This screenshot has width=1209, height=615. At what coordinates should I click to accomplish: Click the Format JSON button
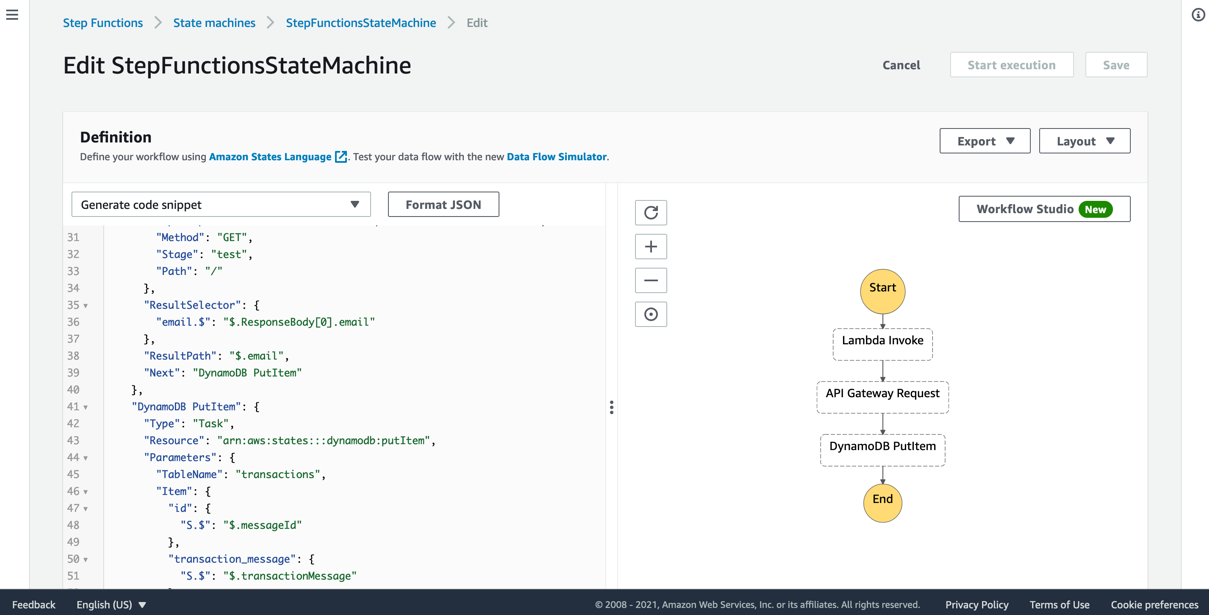pos(444,204)
